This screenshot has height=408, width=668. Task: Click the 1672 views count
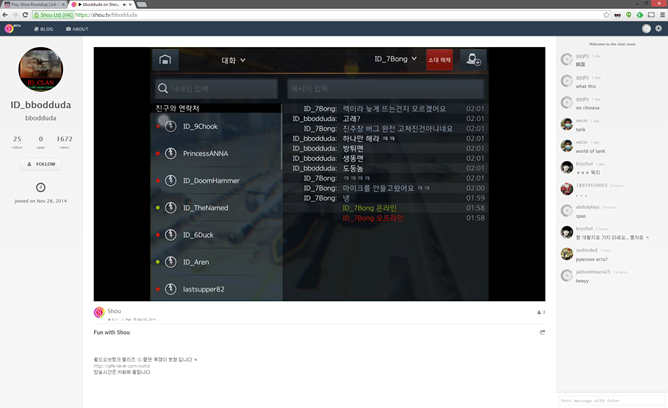tap(64, 142)
